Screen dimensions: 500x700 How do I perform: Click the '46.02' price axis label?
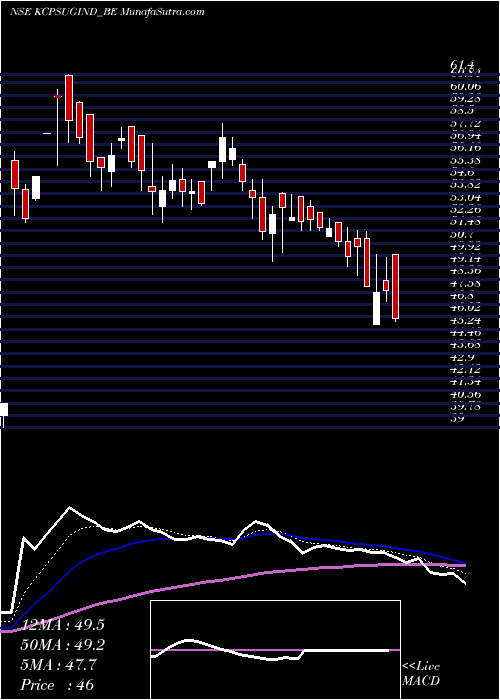click(x=464, y=308)
